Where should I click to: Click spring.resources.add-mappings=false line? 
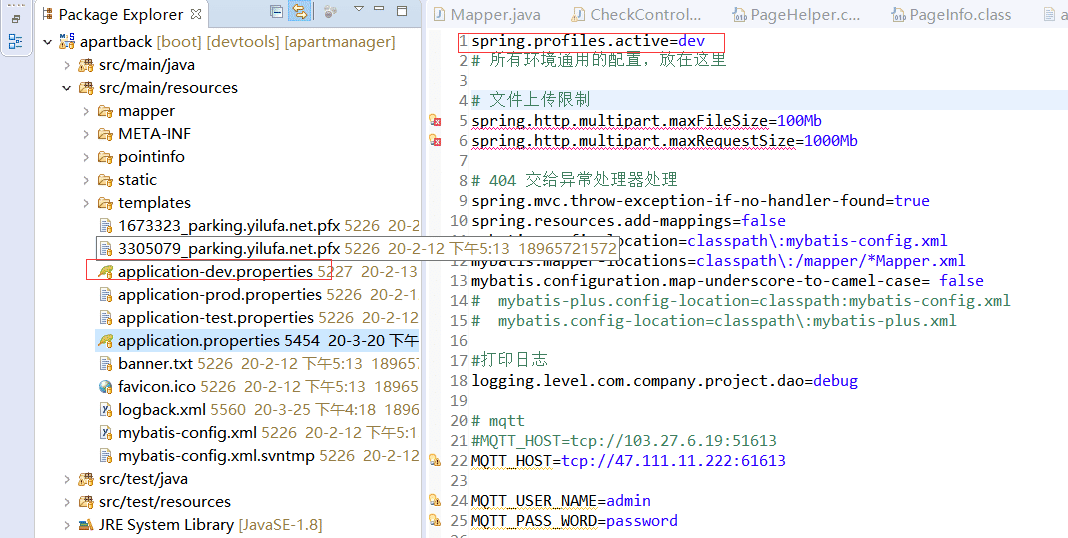(628, 221)
